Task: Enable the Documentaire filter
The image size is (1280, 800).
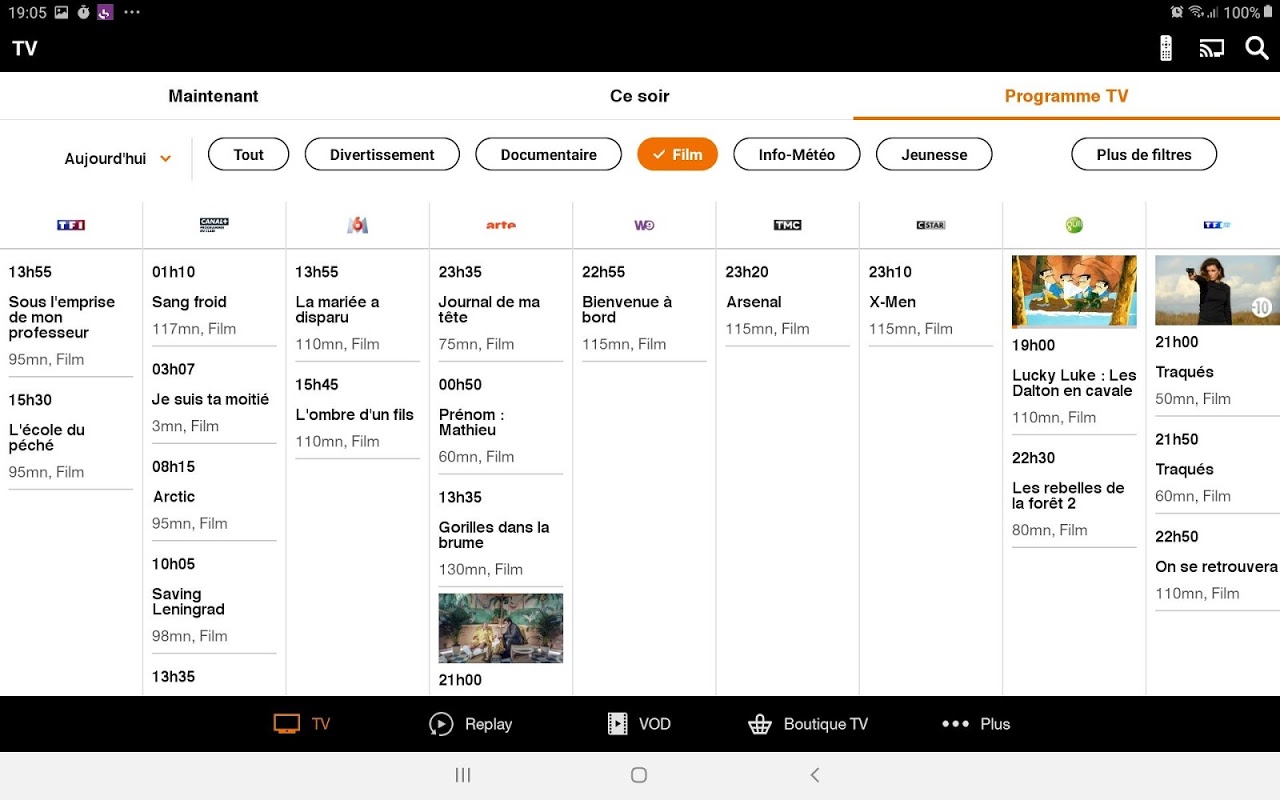Action: click(548, 154)
